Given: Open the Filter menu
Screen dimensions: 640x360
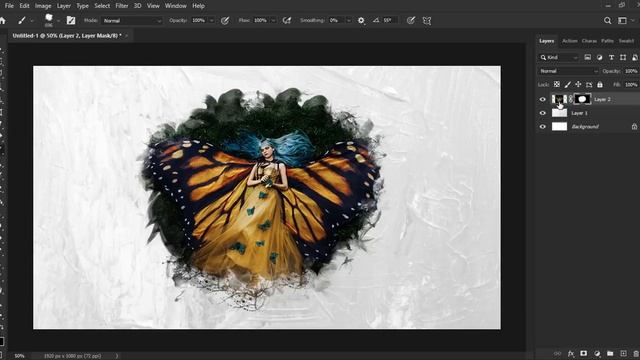Looking at the screenshot, I should [x=122, y=6].
